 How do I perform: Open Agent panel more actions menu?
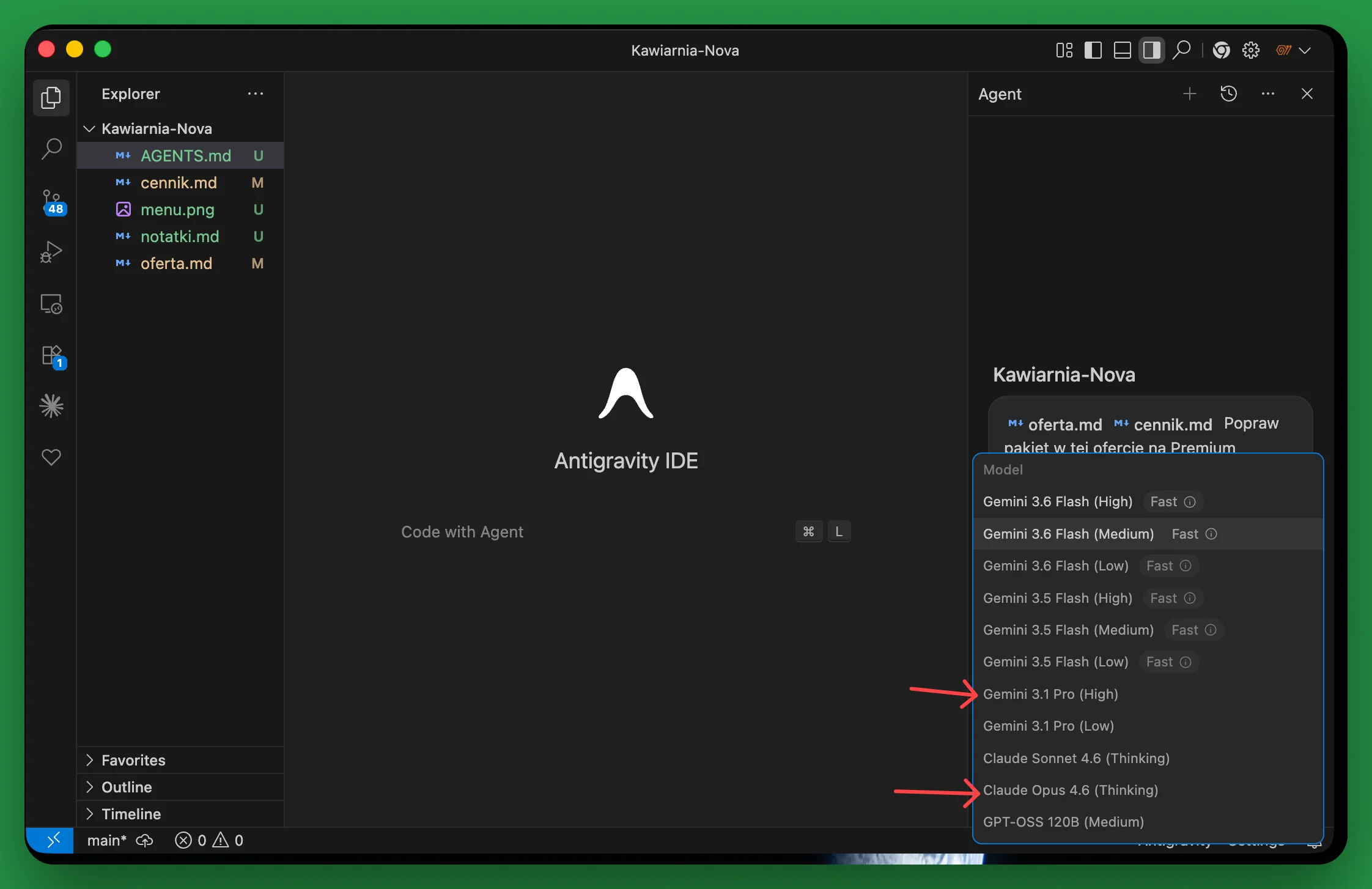click(1268, 94)
